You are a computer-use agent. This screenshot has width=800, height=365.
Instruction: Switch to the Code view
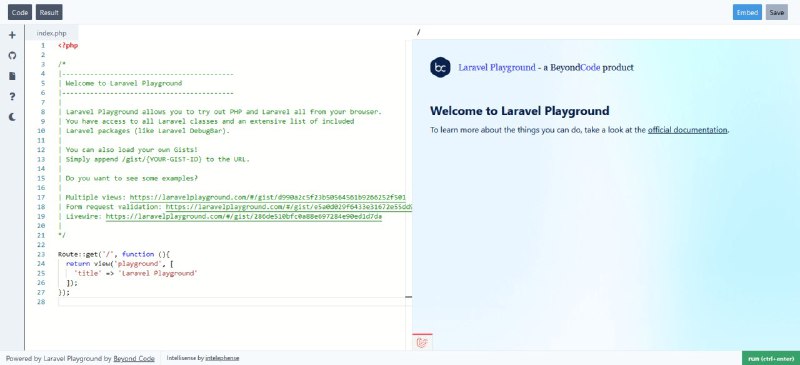click(x=20, y=12)
